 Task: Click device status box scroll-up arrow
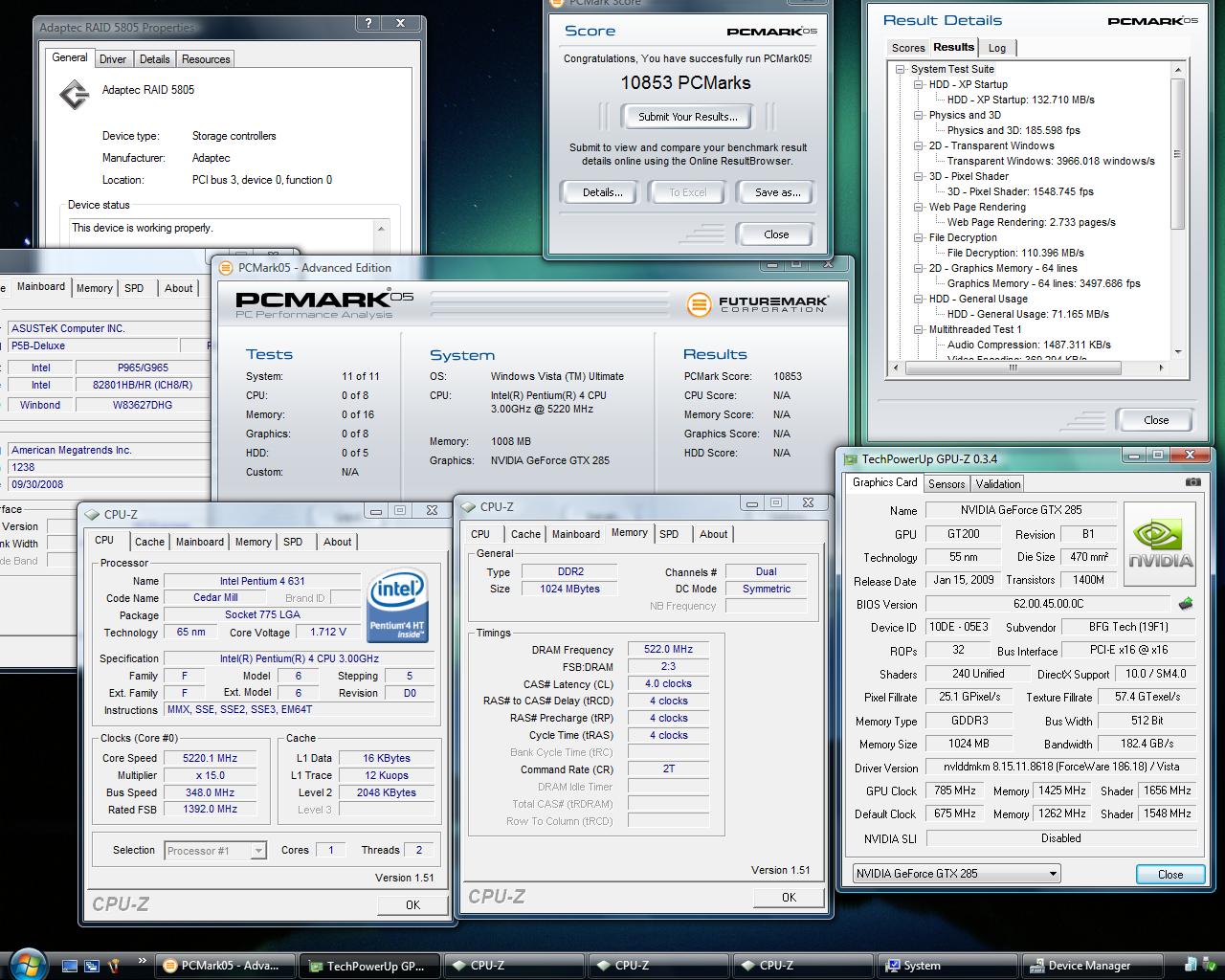pyautogui.click(x=382, y=228)
